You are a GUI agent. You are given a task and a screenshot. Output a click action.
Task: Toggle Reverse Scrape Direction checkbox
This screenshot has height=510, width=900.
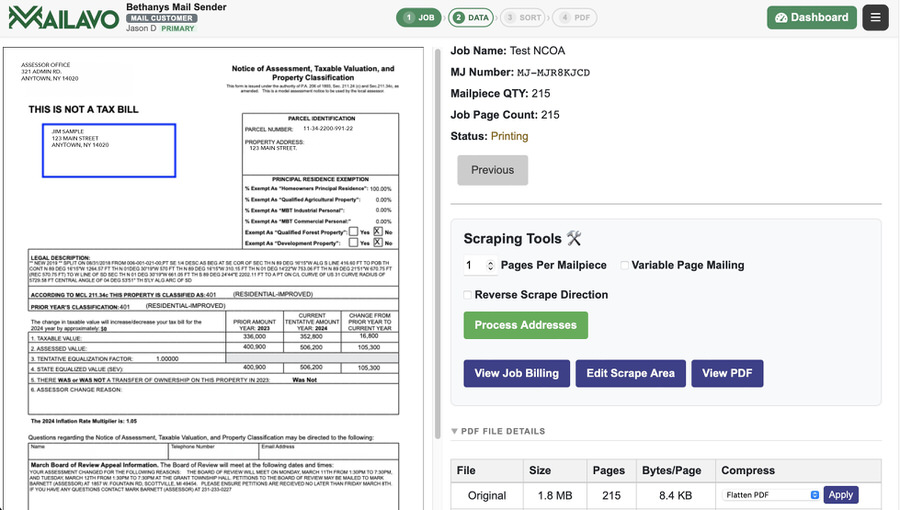(467, 295)
